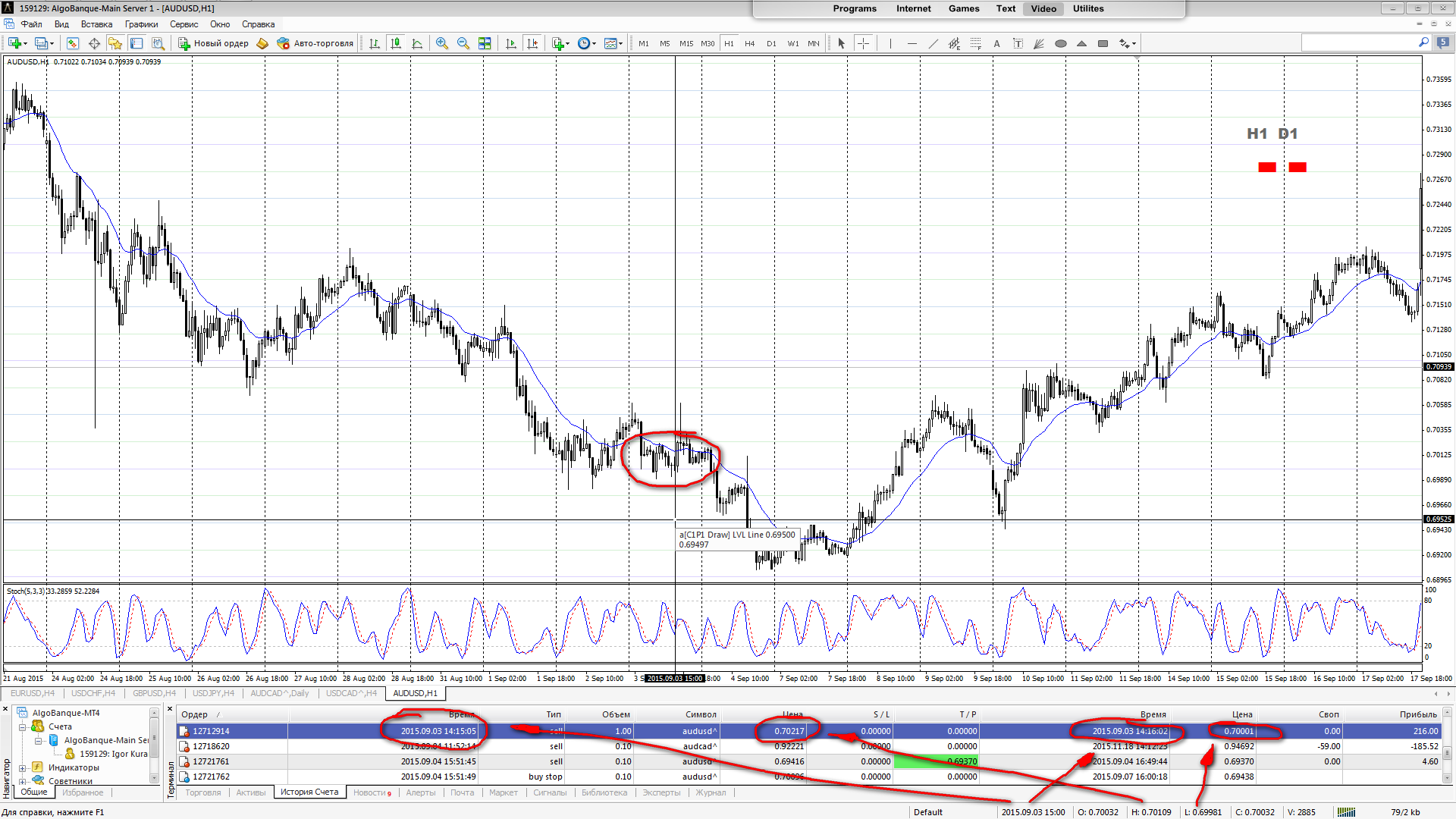Click the toolbar search input field
The image size is (1456, 819).
click(1360, 43)
